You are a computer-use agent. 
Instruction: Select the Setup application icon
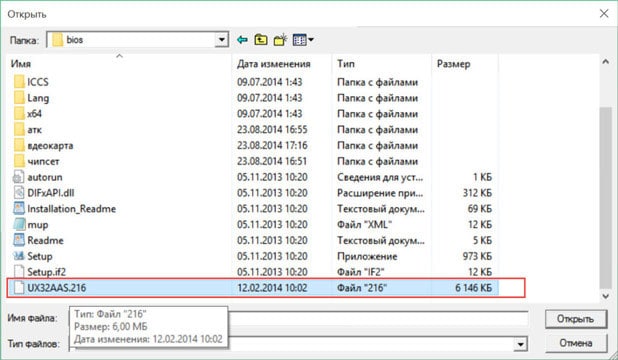point(19,256)
